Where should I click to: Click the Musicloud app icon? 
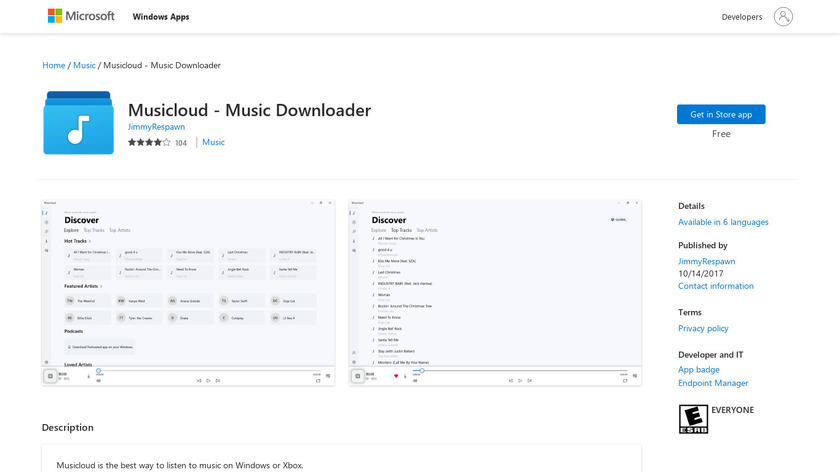point(78,123)
